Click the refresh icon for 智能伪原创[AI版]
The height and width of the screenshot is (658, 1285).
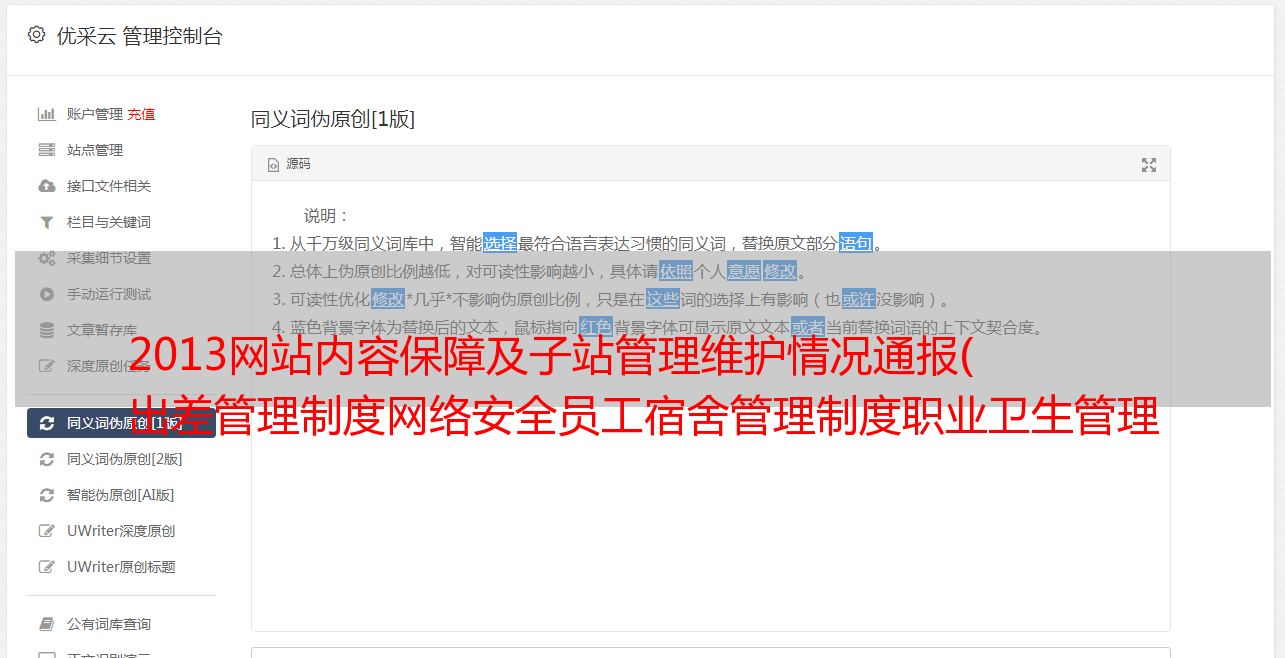coord(46,495)
